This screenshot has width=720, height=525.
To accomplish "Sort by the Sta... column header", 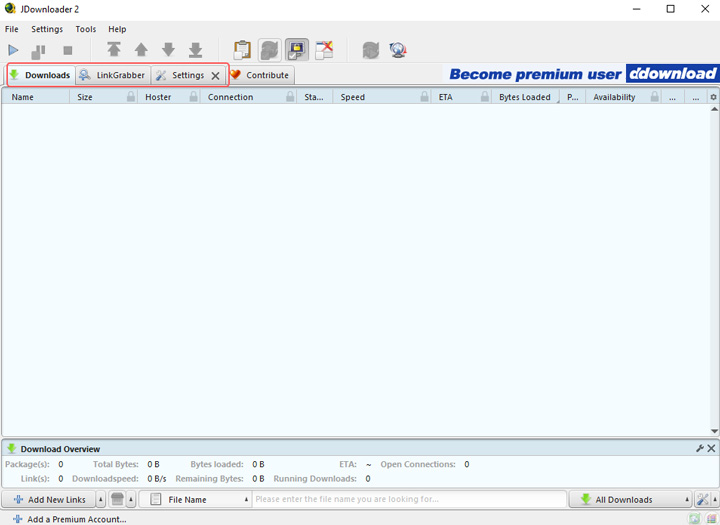I will [x=314, y=97].
